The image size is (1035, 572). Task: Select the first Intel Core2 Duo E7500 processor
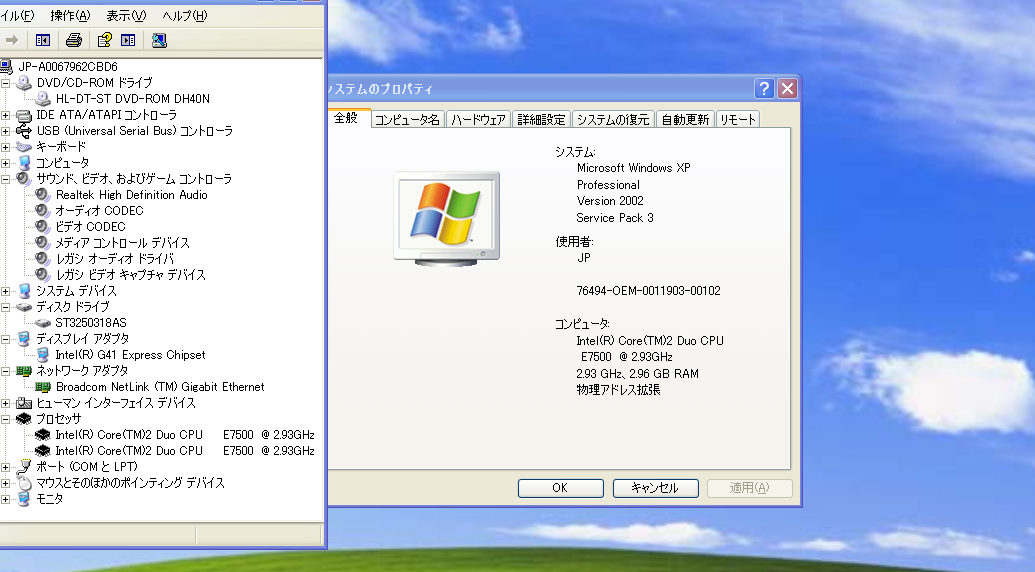tap(185, 435)
